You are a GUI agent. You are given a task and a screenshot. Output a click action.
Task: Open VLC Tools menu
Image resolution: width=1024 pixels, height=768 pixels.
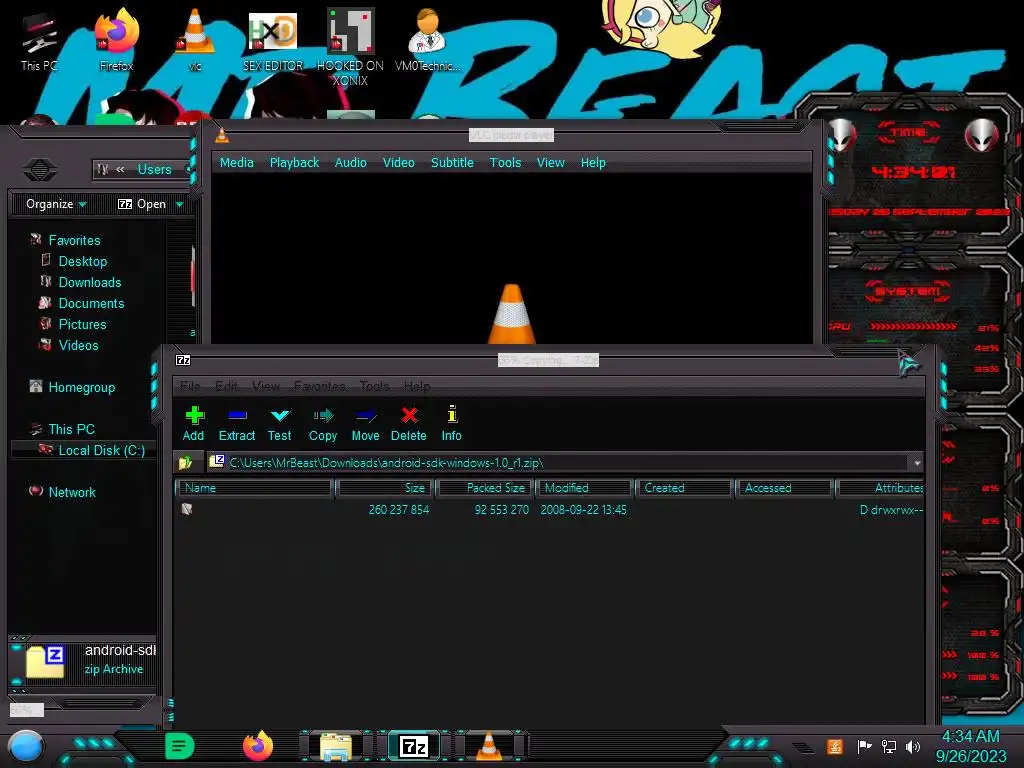[505, 163]
